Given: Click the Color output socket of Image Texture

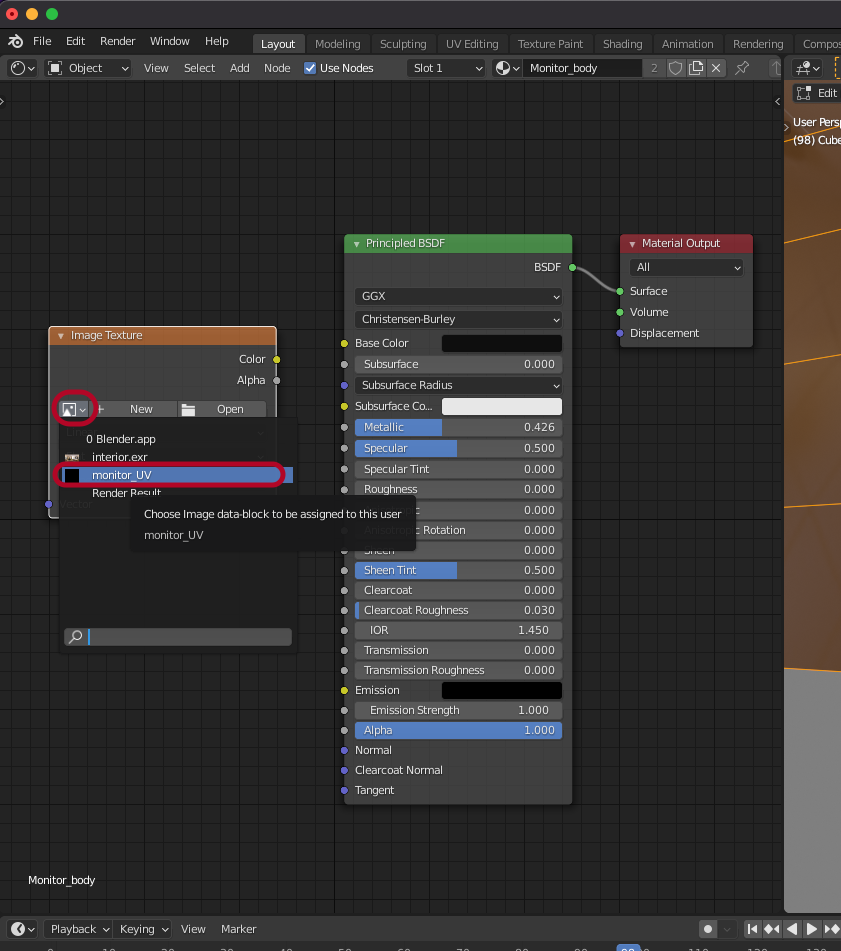Looking at the screenshot, I should [276, 360].
